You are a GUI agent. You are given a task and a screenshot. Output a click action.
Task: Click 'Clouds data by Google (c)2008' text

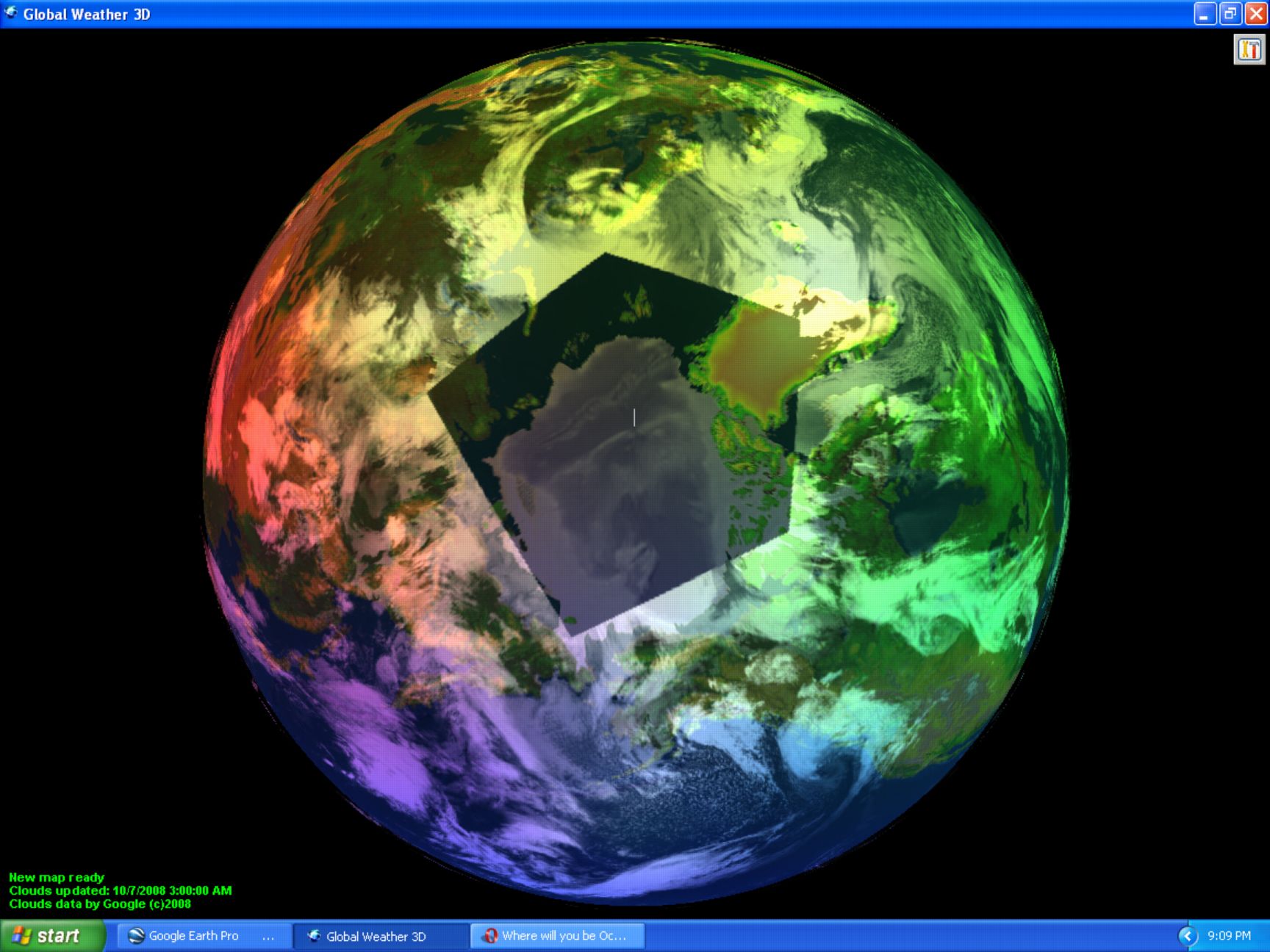coord(100,904)
